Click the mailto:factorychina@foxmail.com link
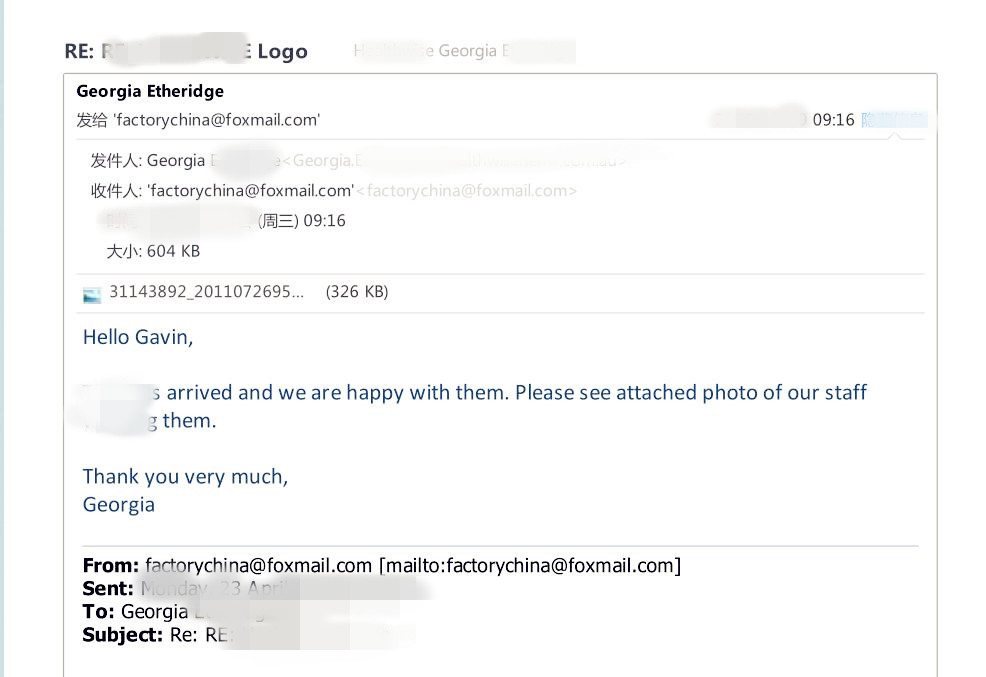The height and width of the screenshot is (677, 986). (529, 566)
